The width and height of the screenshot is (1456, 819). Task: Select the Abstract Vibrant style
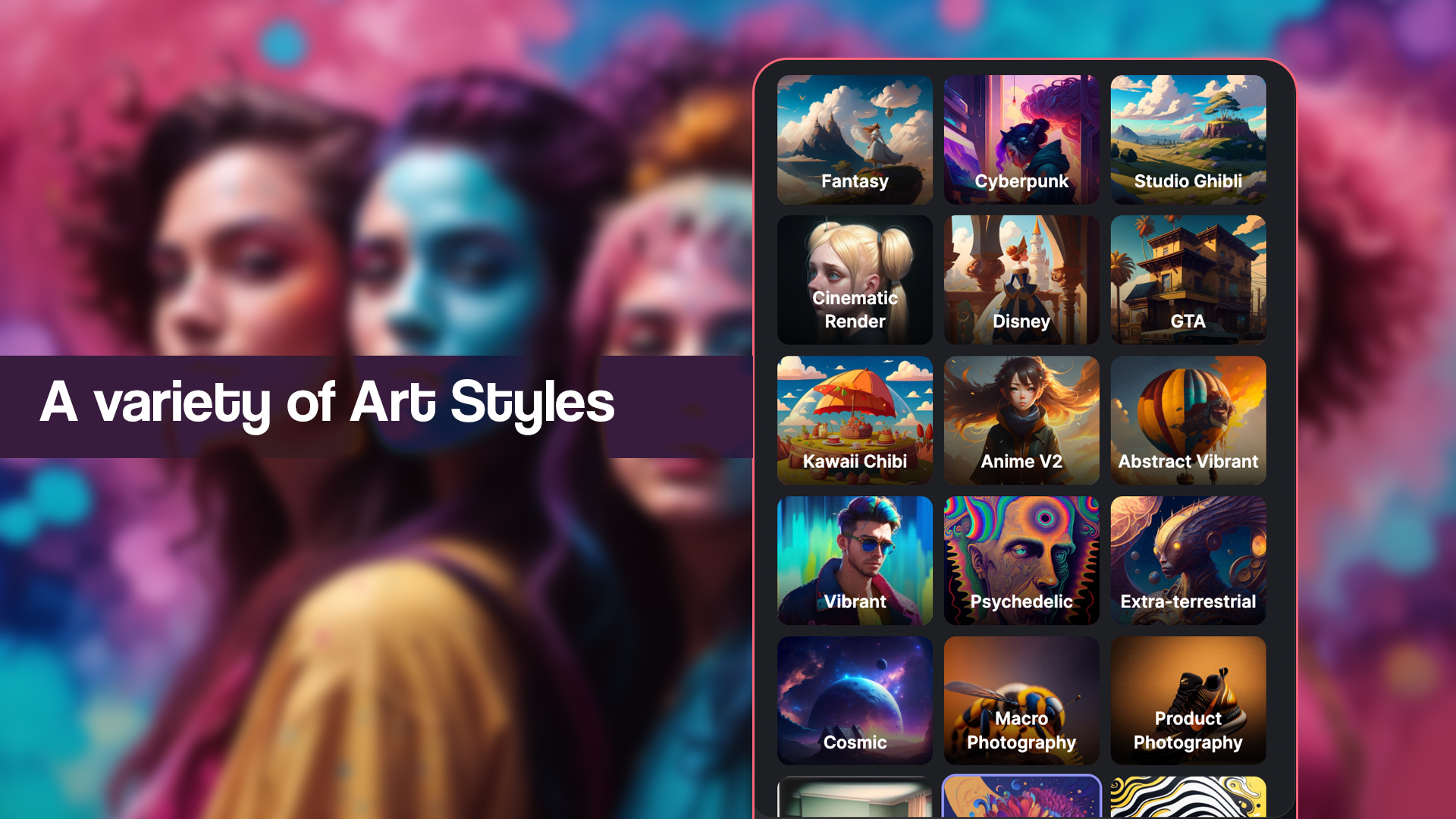[1188, 420]
